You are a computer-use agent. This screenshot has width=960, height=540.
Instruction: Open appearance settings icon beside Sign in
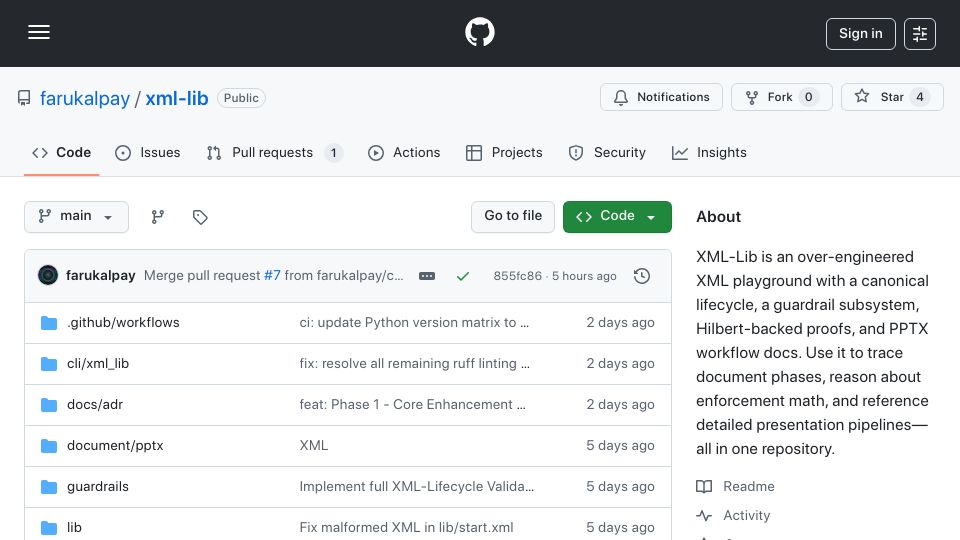[x=920, y=34]
